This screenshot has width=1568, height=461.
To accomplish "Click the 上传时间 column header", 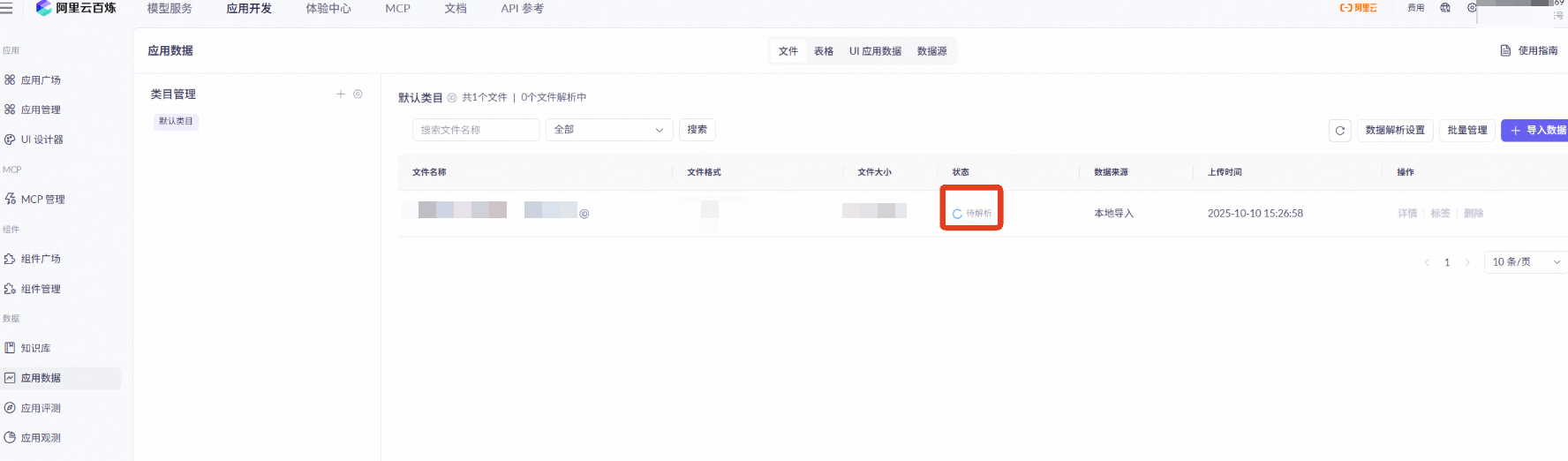I will (x=1225, y=172).
